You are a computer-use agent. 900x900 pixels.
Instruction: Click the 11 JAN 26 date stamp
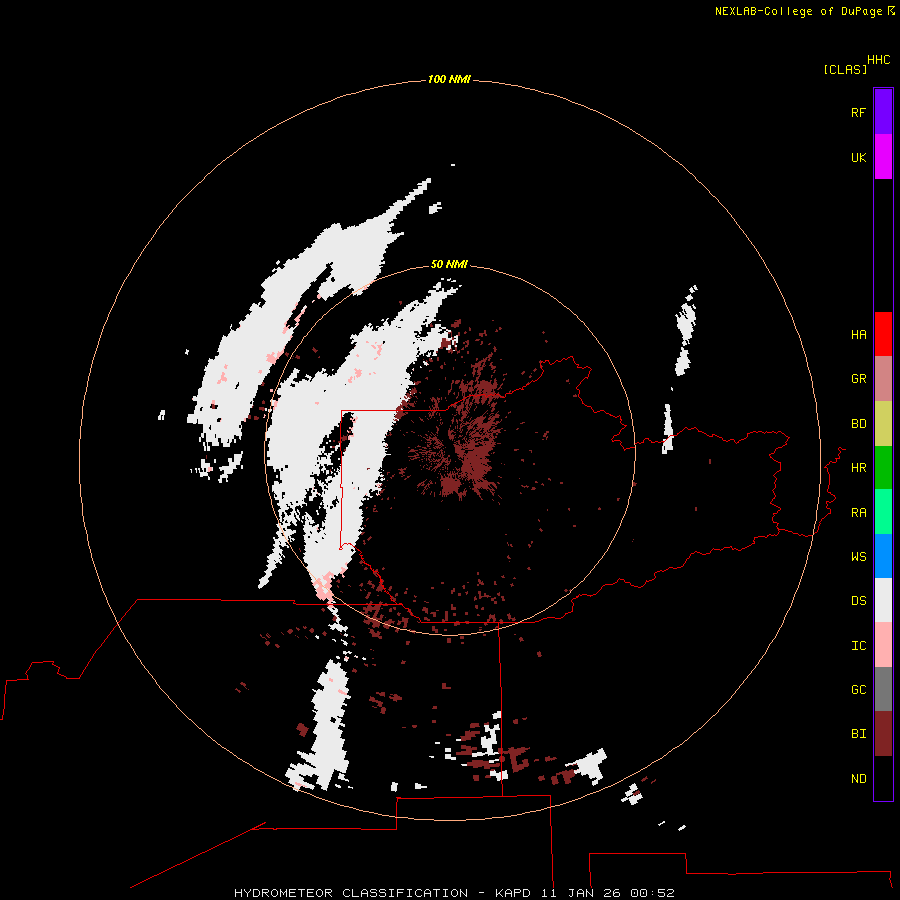point(581,893)
